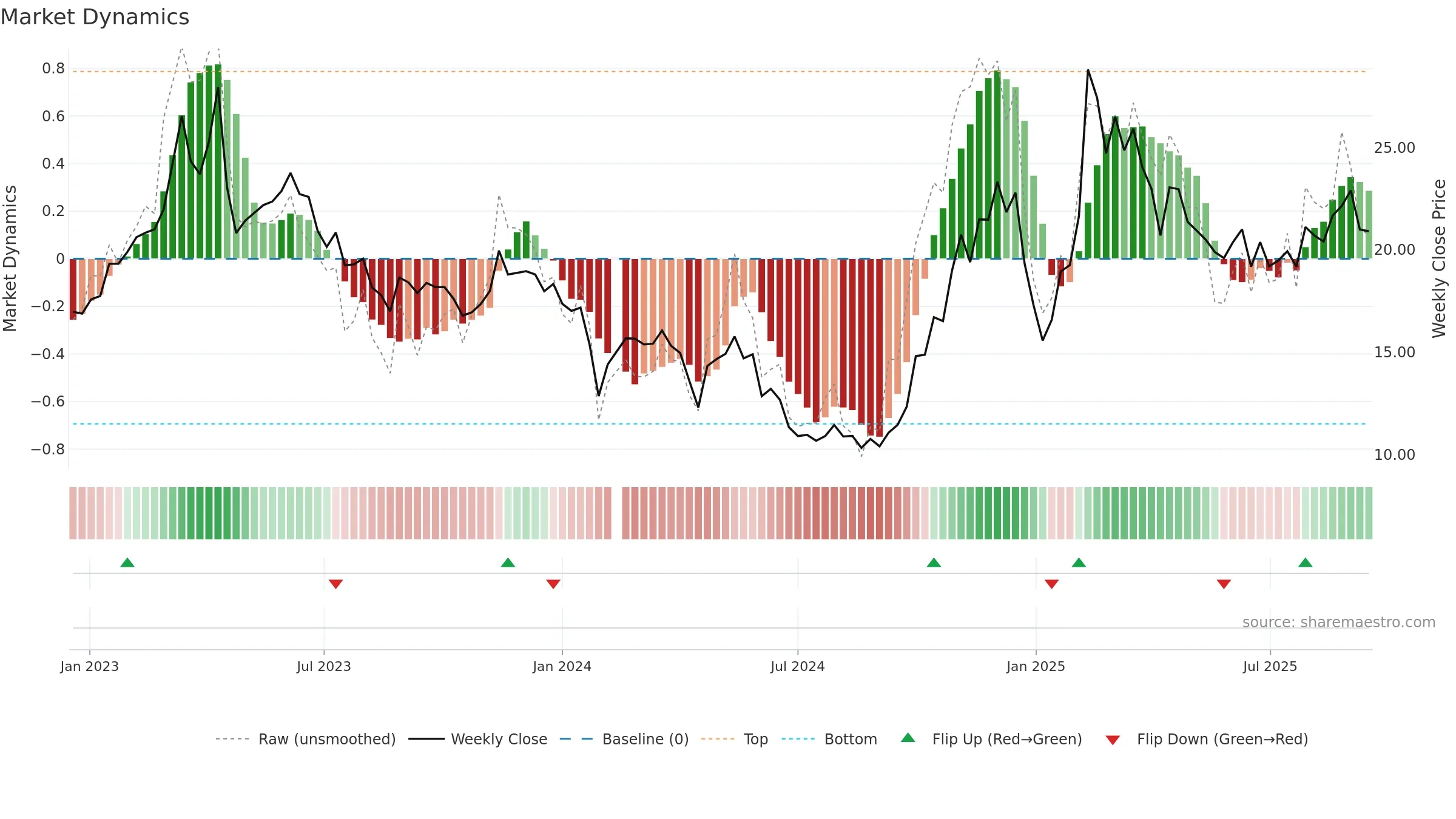
Task: Click the '0.2' left axis tick label
Action: tap(53, 211)
